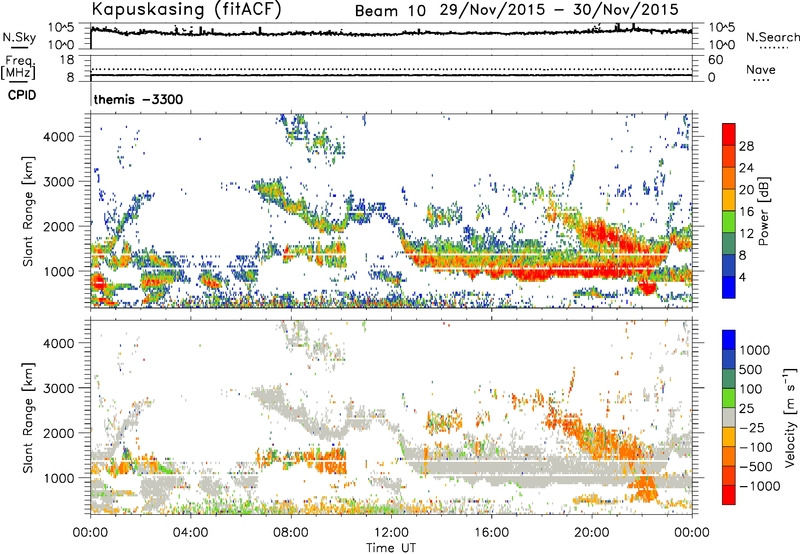Select the 24 tick on Power colorbar
The width and height of the screenshot is (800, 554).
(746, 168)
